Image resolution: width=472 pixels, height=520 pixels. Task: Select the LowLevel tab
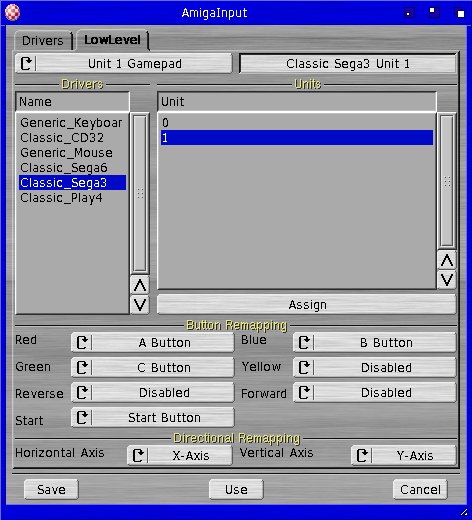tap(112, 40)
